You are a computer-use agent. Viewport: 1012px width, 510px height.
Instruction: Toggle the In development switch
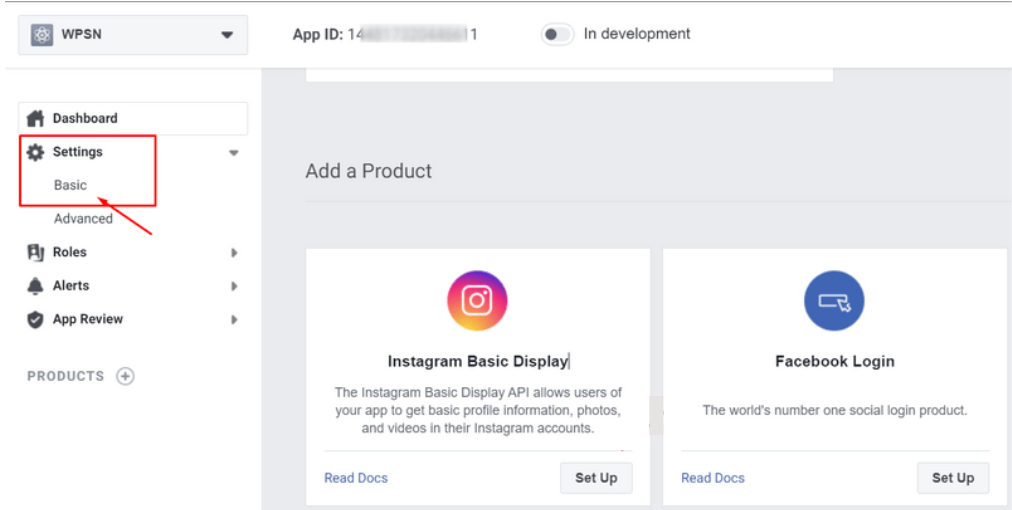click(x=557, y=34)
